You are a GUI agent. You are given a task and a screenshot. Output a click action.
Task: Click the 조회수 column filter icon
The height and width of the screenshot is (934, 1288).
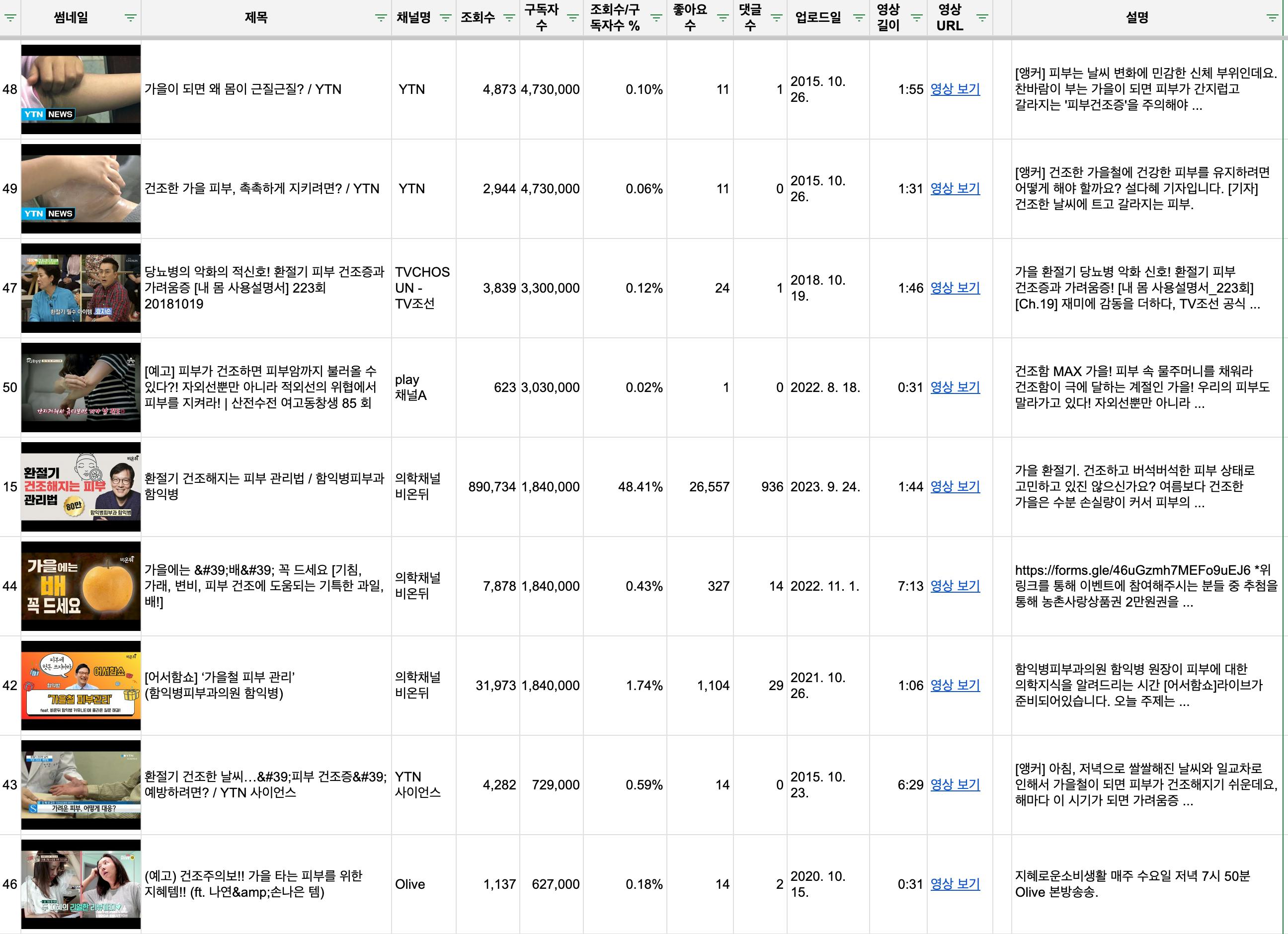[x=509, y=17]
